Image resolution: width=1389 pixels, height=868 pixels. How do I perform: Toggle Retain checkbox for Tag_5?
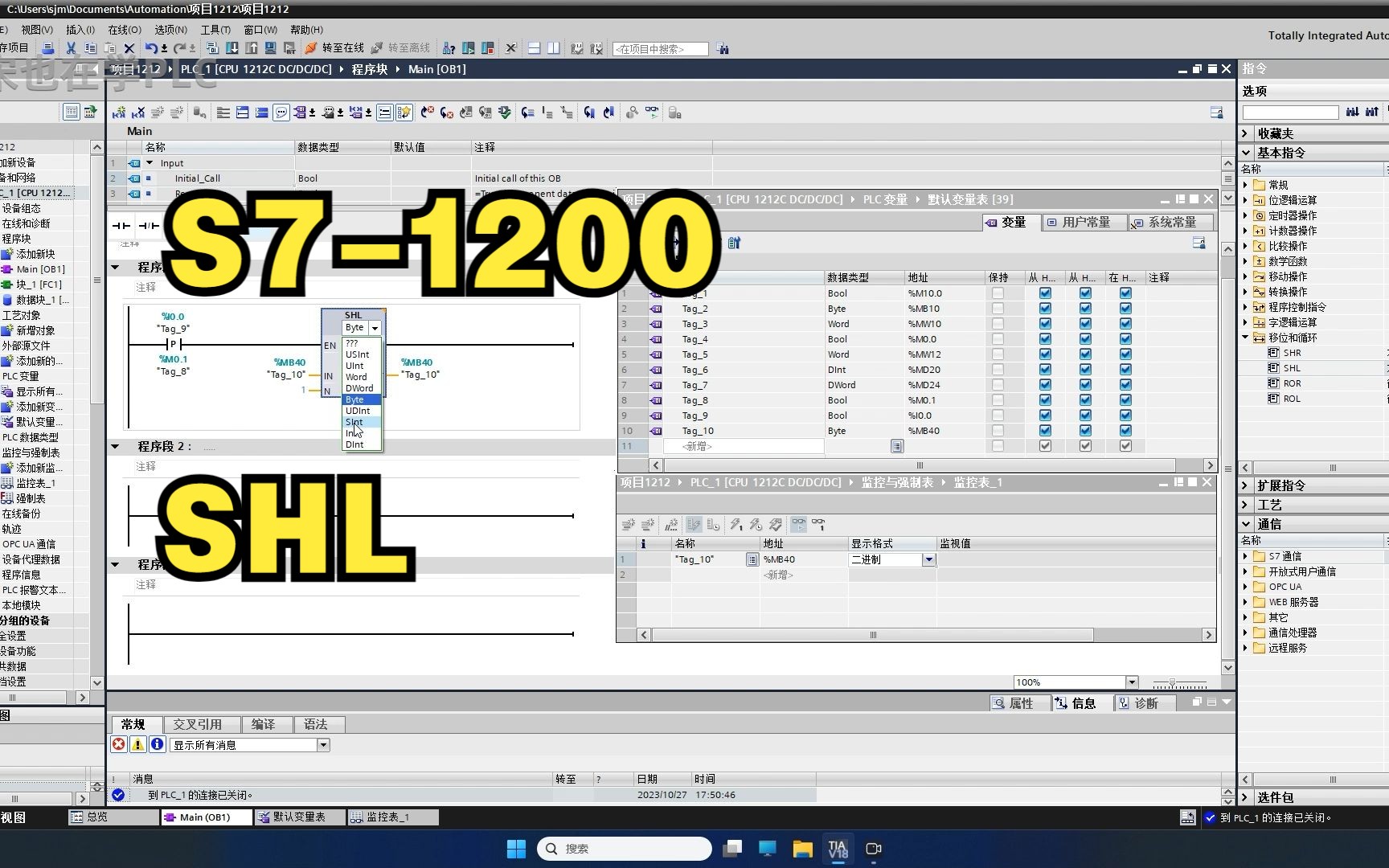click(998, 354)
